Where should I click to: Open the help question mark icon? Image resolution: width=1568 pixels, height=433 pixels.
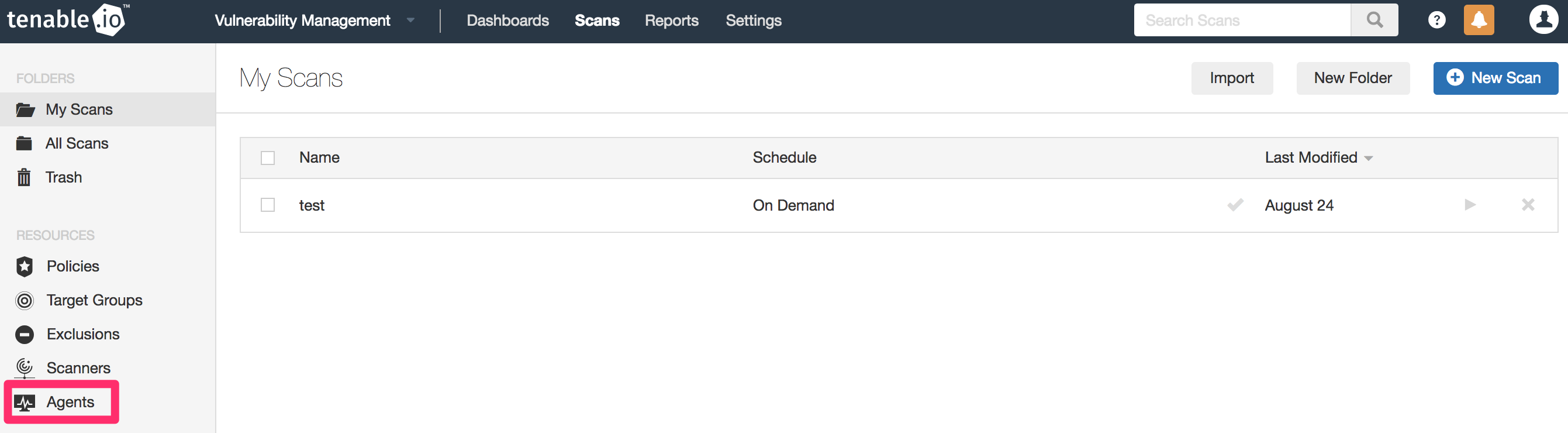[1436, 20]
